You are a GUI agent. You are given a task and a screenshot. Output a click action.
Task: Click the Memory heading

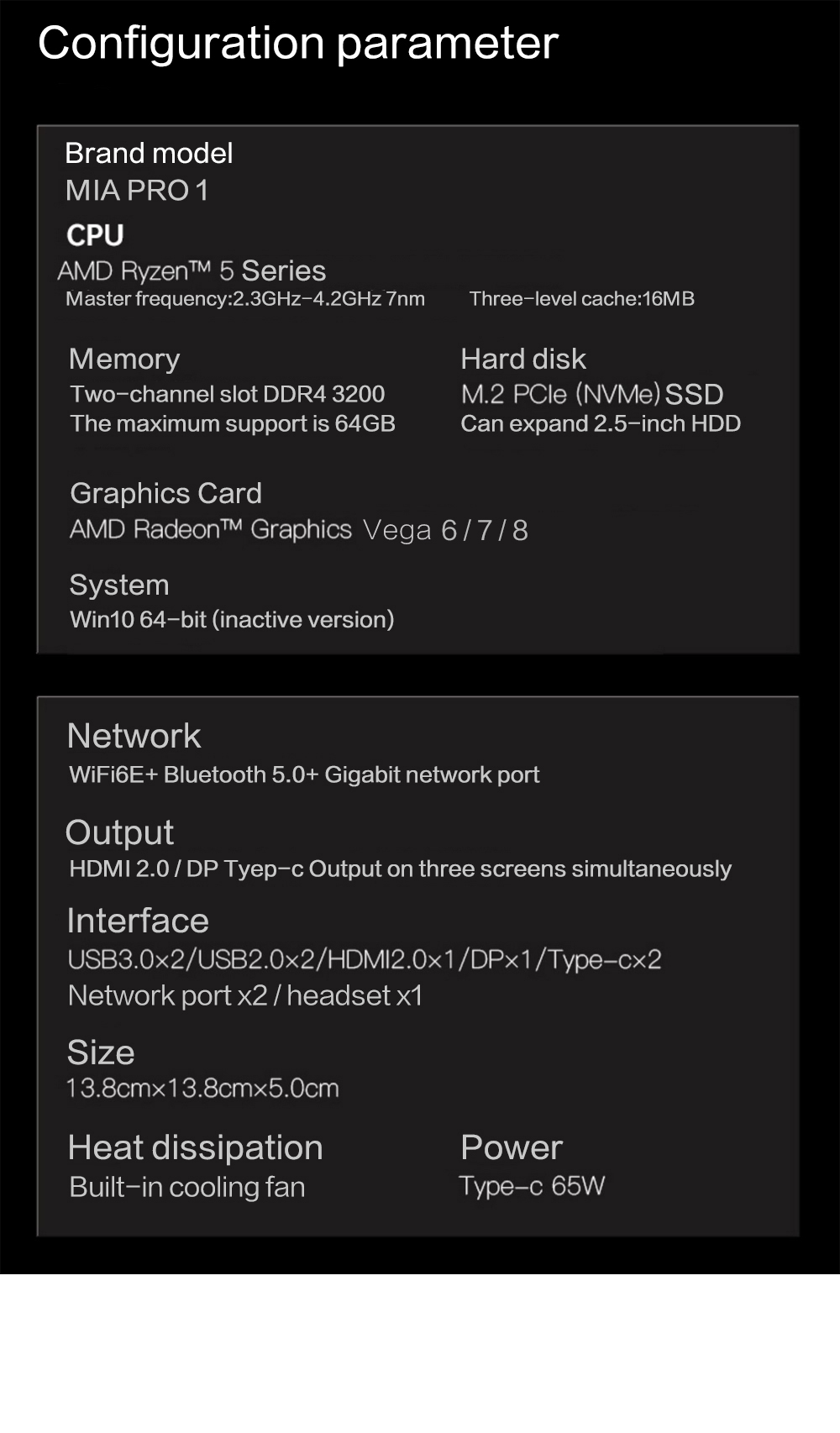124,360
